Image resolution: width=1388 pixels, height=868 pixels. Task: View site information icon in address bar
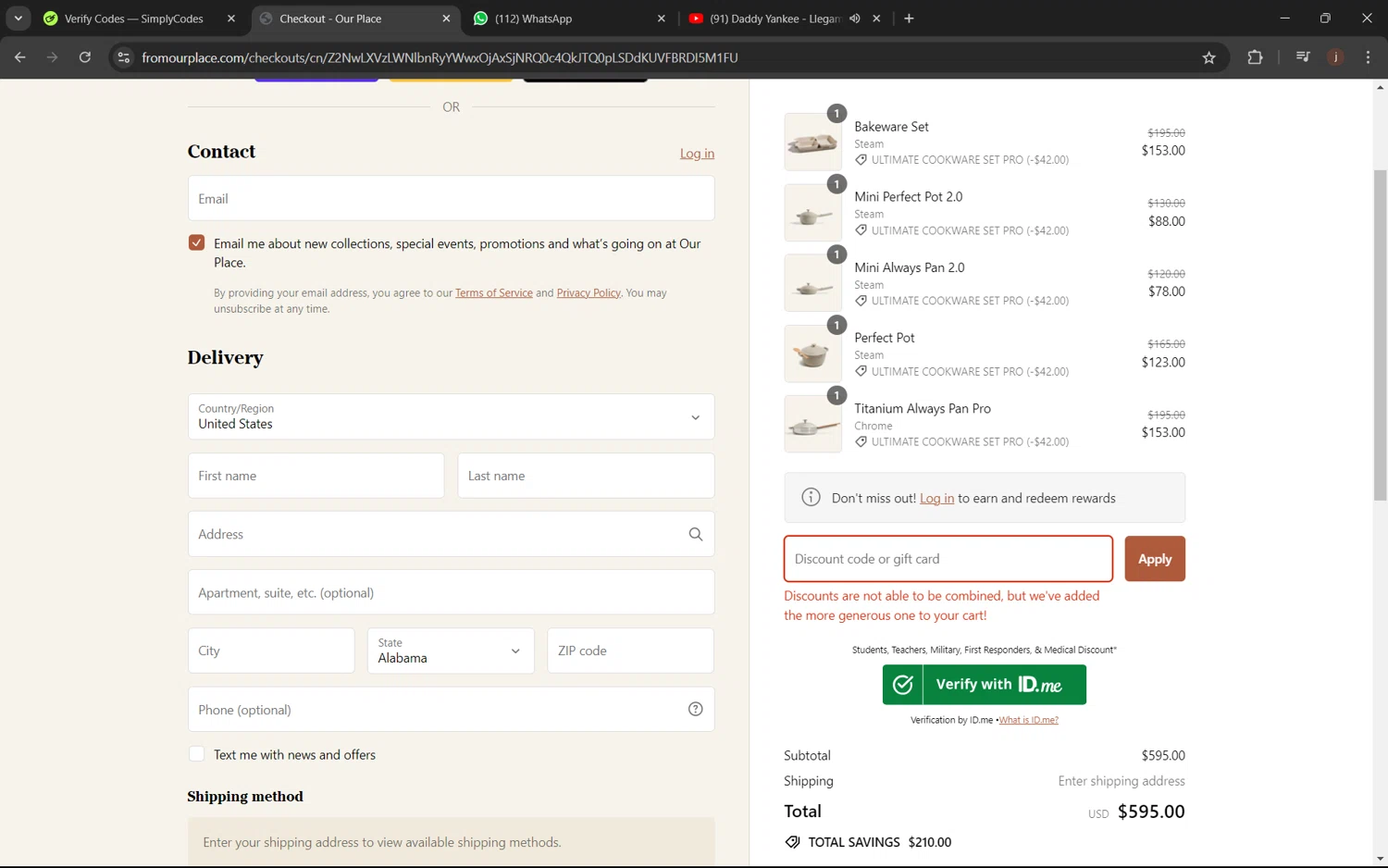(x=123, y=57)
